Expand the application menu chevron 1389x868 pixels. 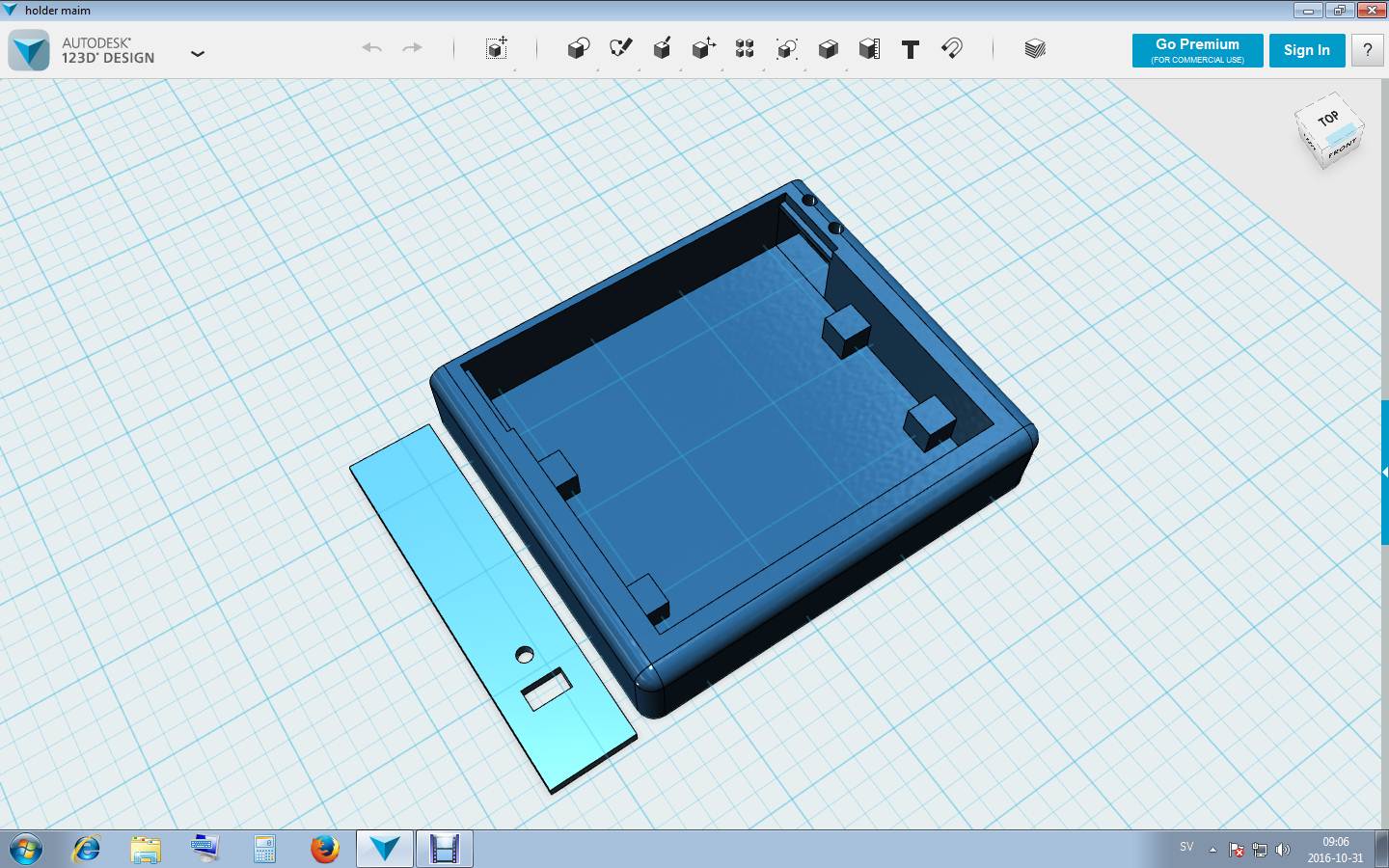tap(198, 54)
